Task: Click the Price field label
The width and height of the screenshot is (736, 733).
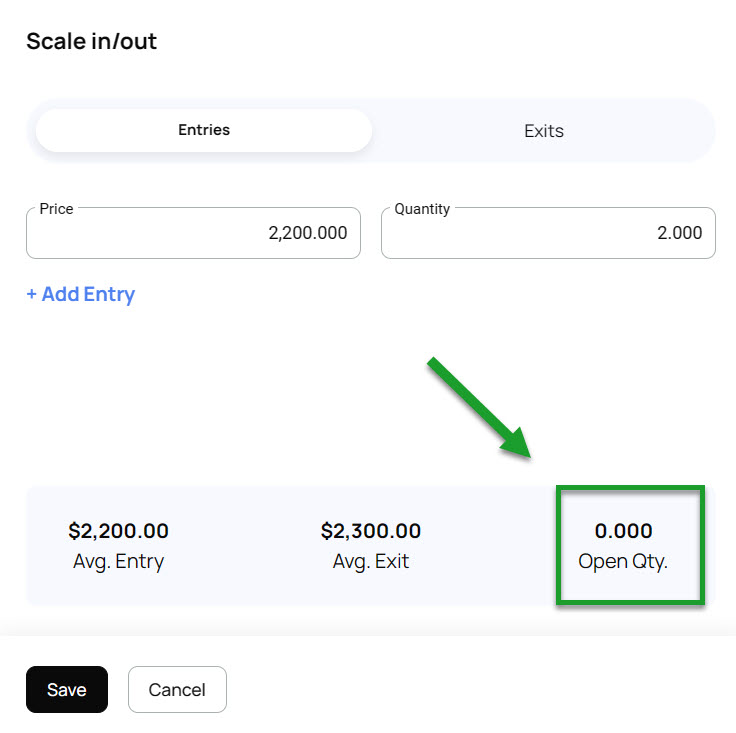Action: (x=56, y=209)
